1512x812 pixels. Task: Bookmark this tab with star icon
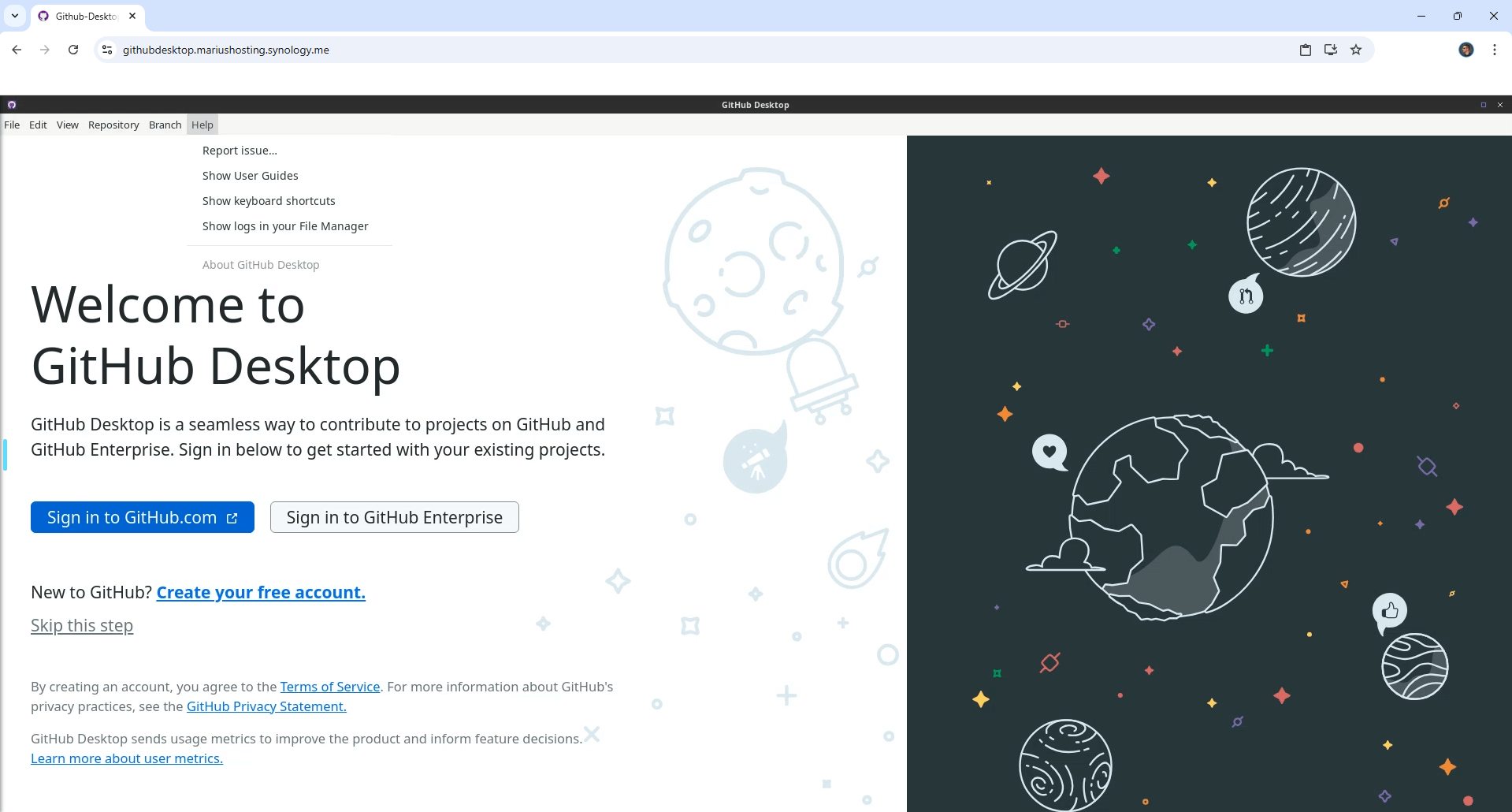1356,50
